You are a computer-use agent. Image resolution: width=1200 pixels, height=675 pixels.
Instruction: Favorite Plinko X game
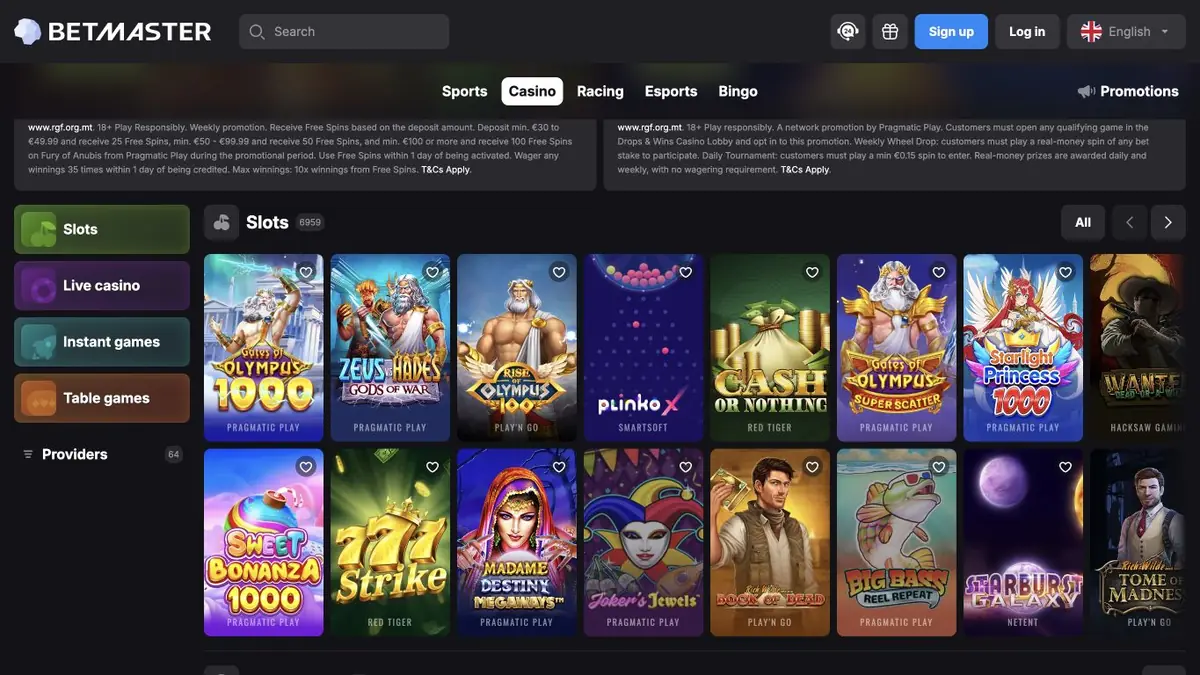pos(686,272)
